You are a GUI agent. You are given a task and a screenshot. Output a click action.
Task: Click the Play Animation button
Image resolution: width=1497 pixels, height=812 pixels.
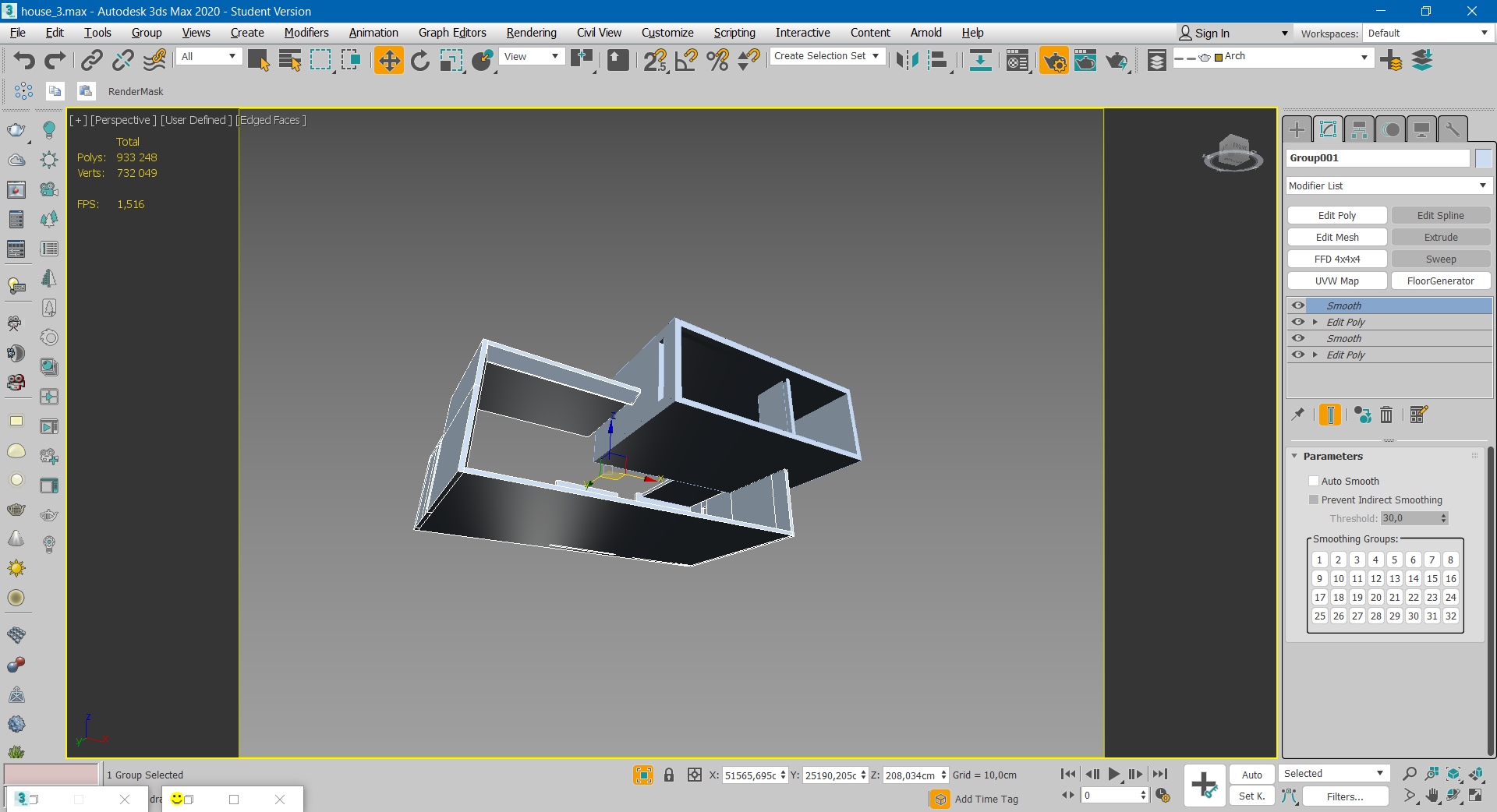tap(1114, 774)
